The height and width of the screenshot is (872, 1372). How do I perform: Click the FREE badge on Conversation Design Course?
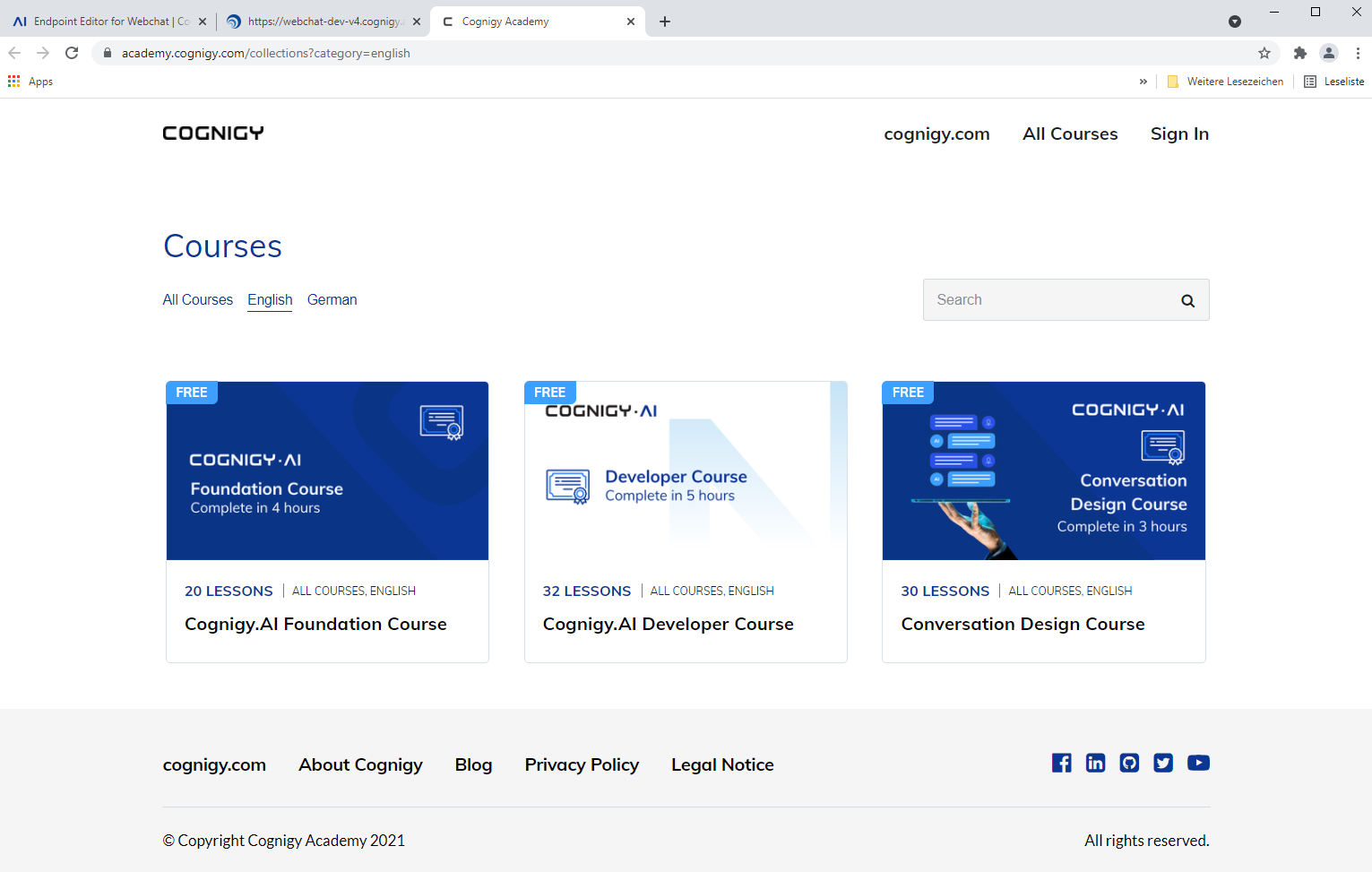908,393
